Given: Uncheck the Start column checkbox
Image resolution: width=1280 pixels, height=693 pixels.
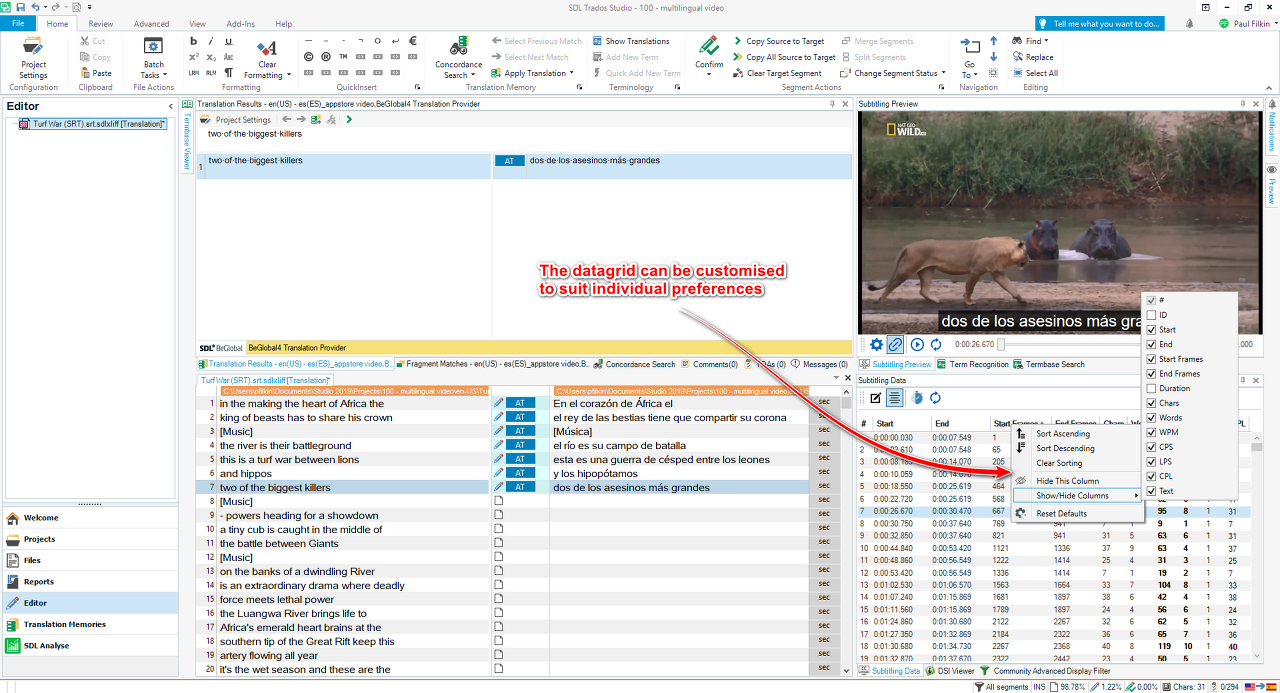Looking at the screenshot, I should tap(1152, 330).
